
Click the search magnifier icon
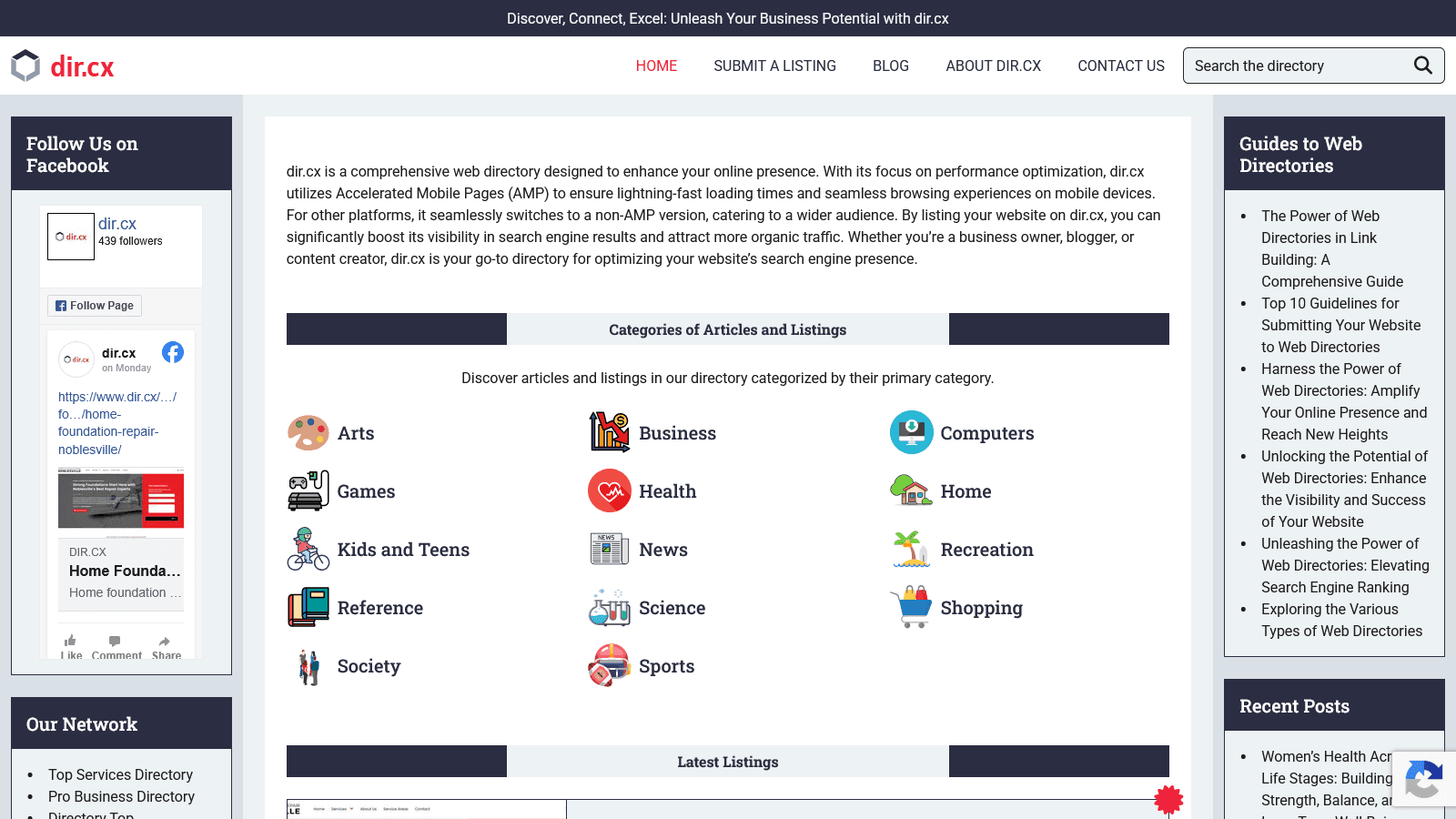point(1423,66)
